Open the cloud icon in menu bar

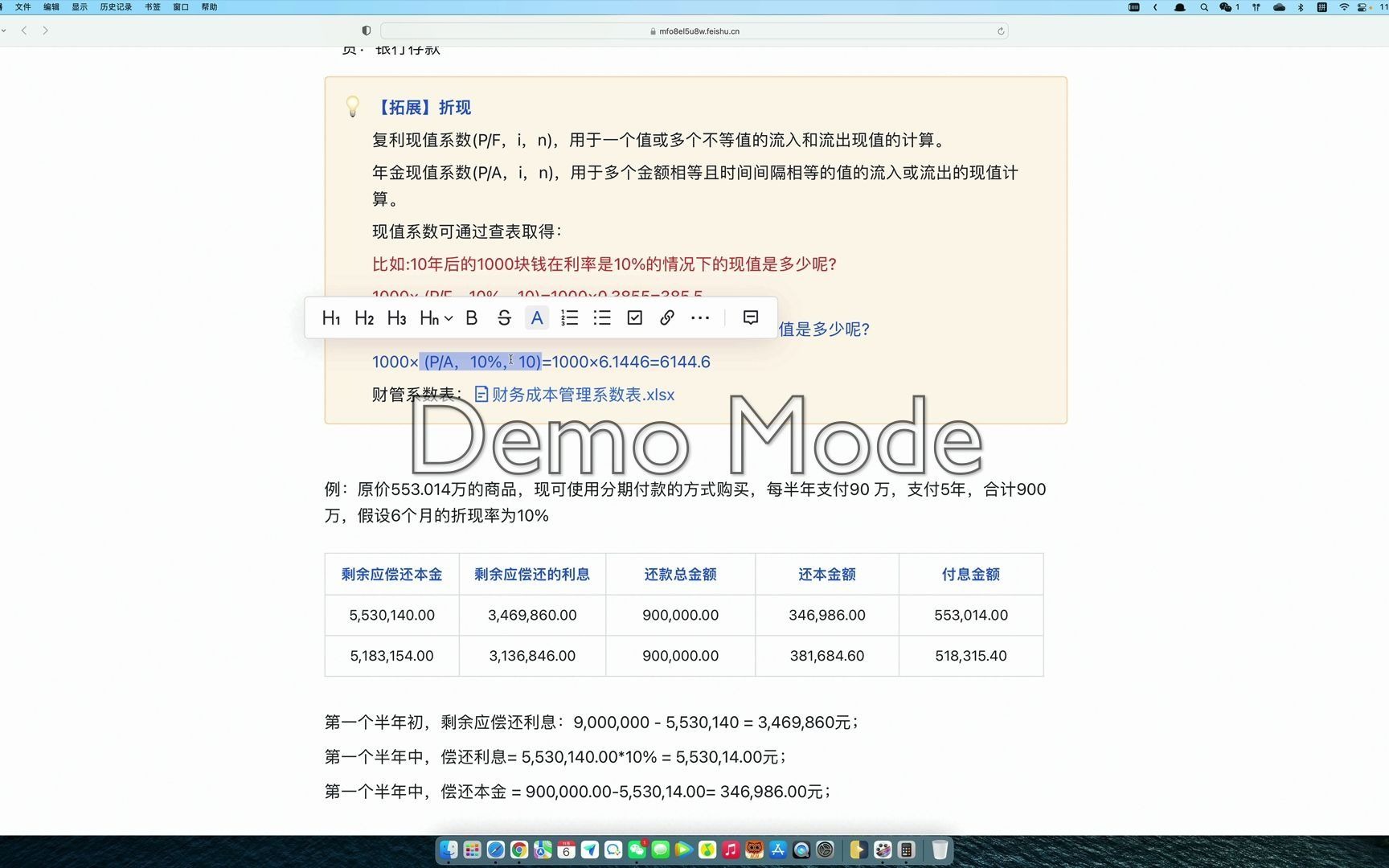pos(1279,6)
